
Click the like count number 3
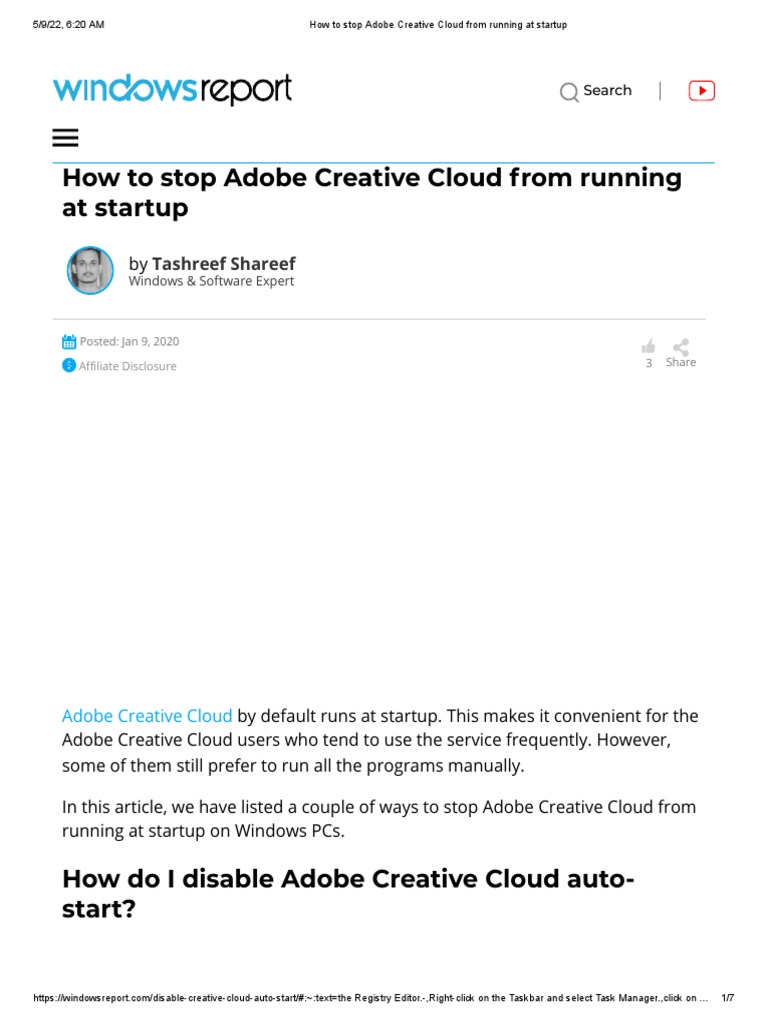648,363
